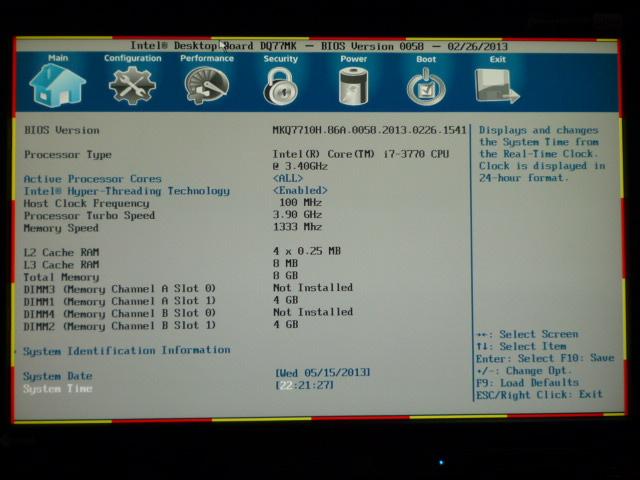Switch to the Security tab label
Image resolution: width=640 pixels, height=480 pixels.
[280, 59]
